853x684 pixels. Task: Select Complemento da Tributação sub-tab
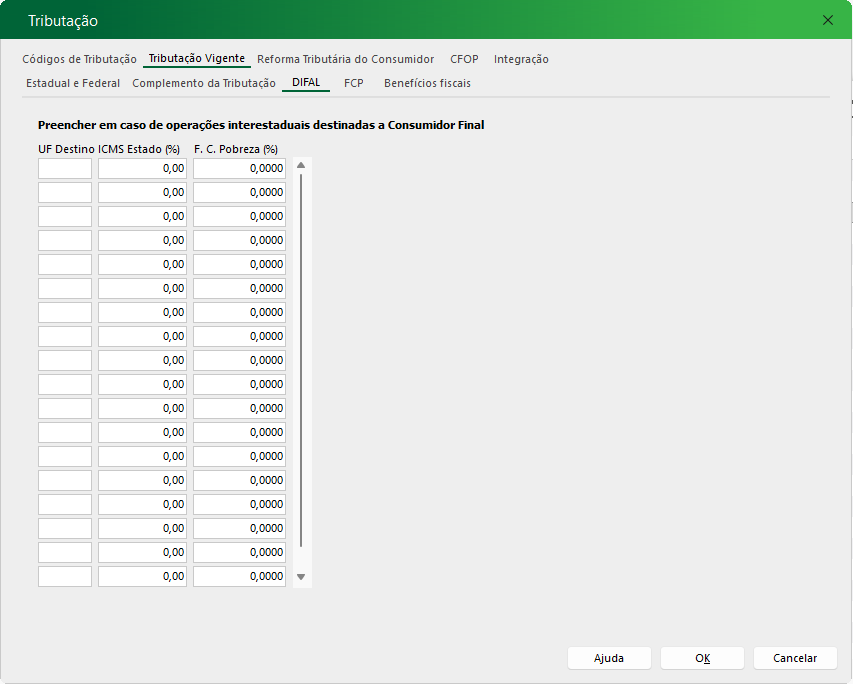[x=204, y=83]
